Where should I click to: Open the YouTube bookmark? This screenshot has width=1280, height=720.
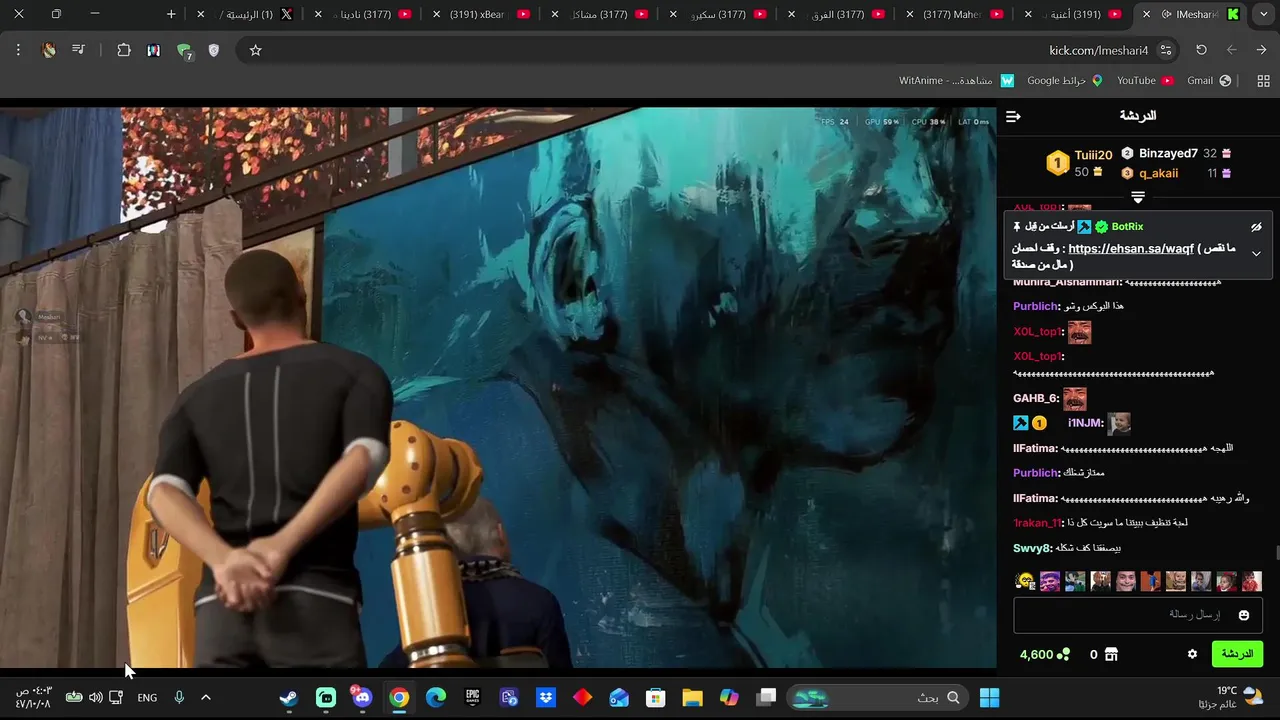pos(1145,81)
